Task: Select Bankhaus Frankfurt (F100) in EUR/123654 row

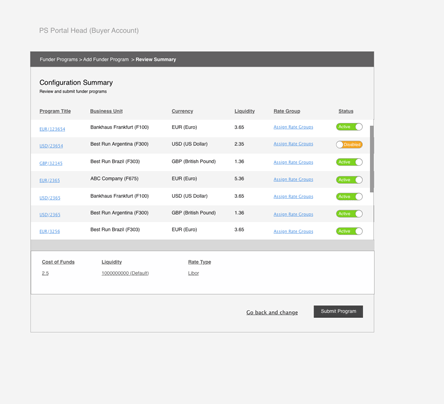Action: point(119,127)
